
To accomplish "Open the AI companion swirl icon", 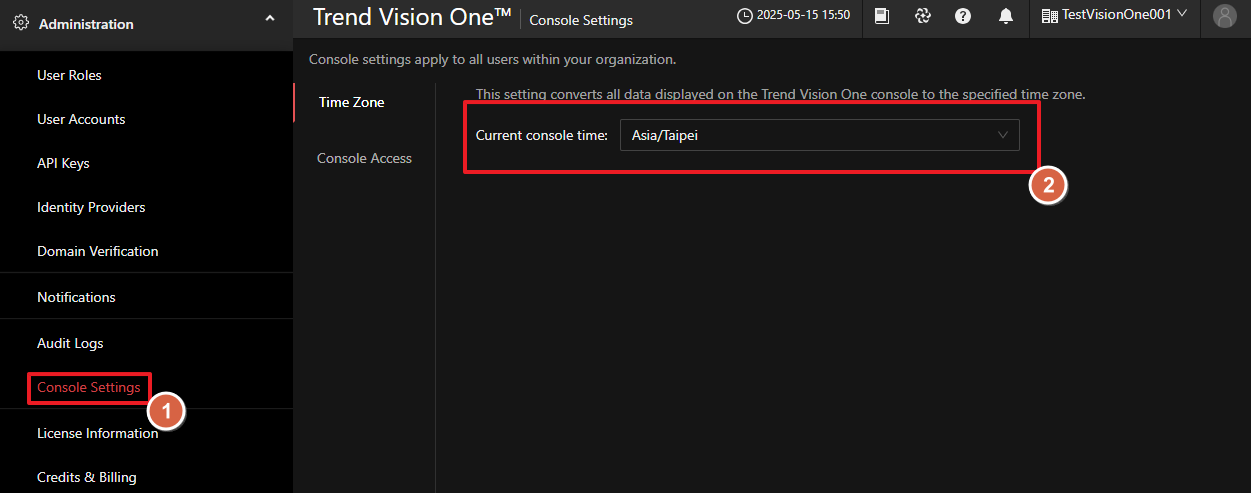I will click(923, 16).
